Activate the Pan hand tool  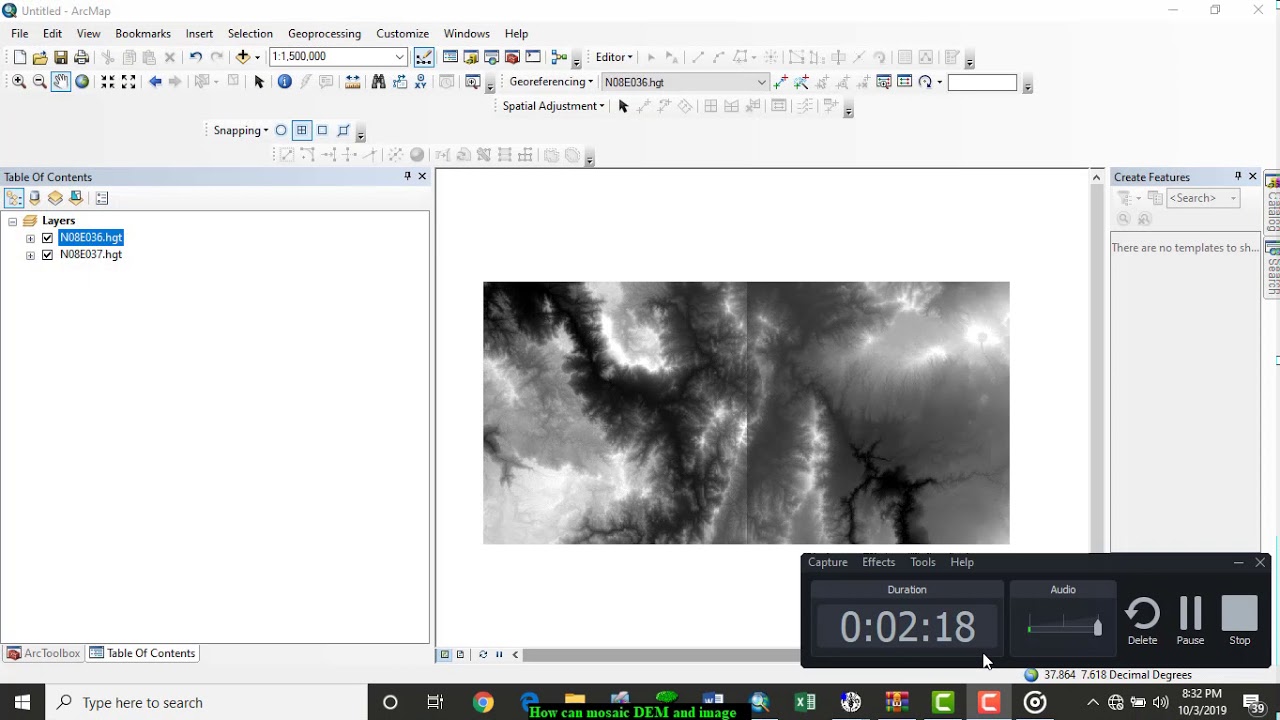(x=61, y=82)
